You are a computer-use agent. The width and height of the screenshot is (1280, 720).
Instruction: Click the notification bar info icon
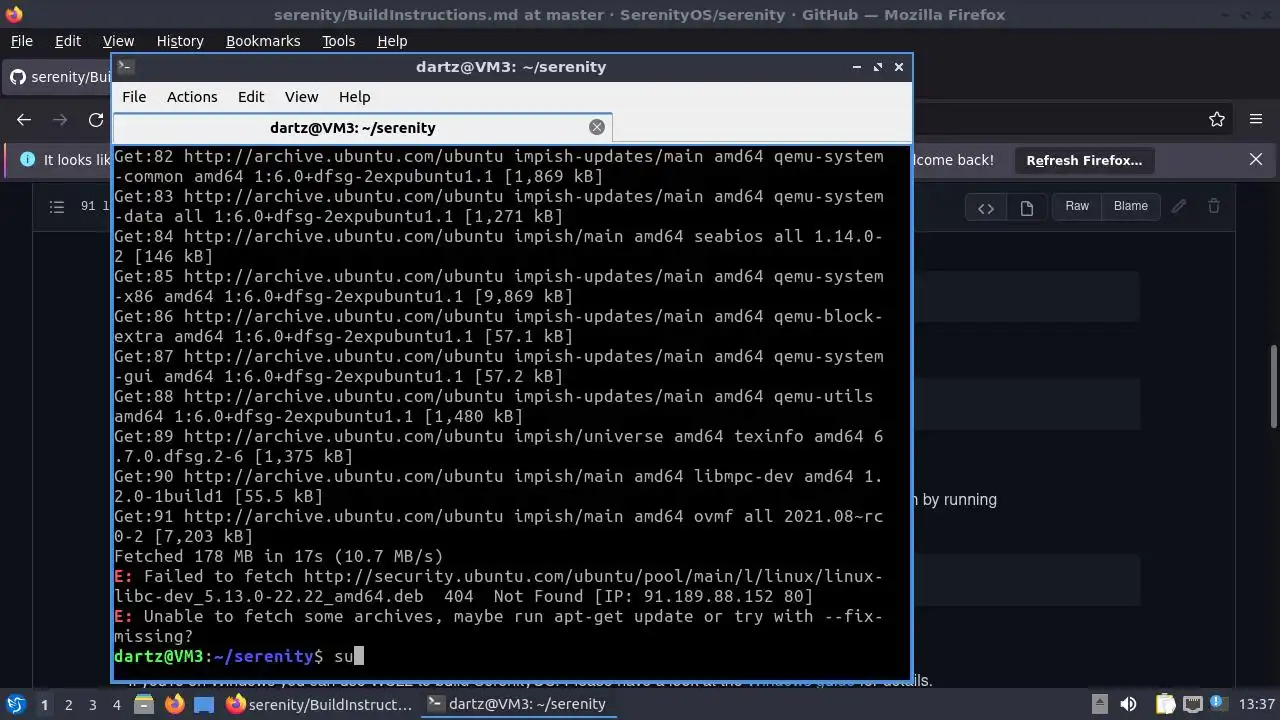26,160
